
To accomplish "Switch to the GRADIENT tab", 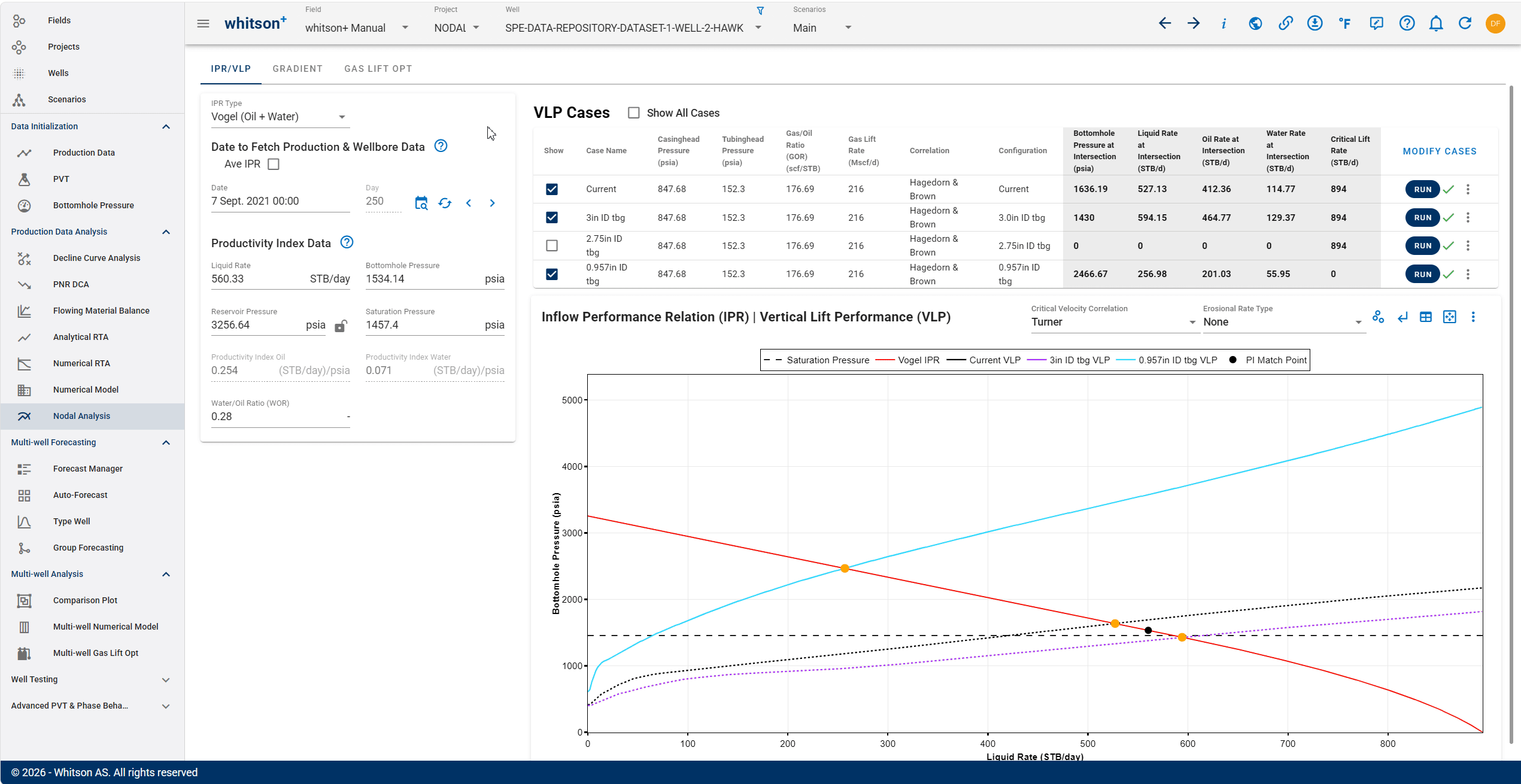I will coord(297,69).
